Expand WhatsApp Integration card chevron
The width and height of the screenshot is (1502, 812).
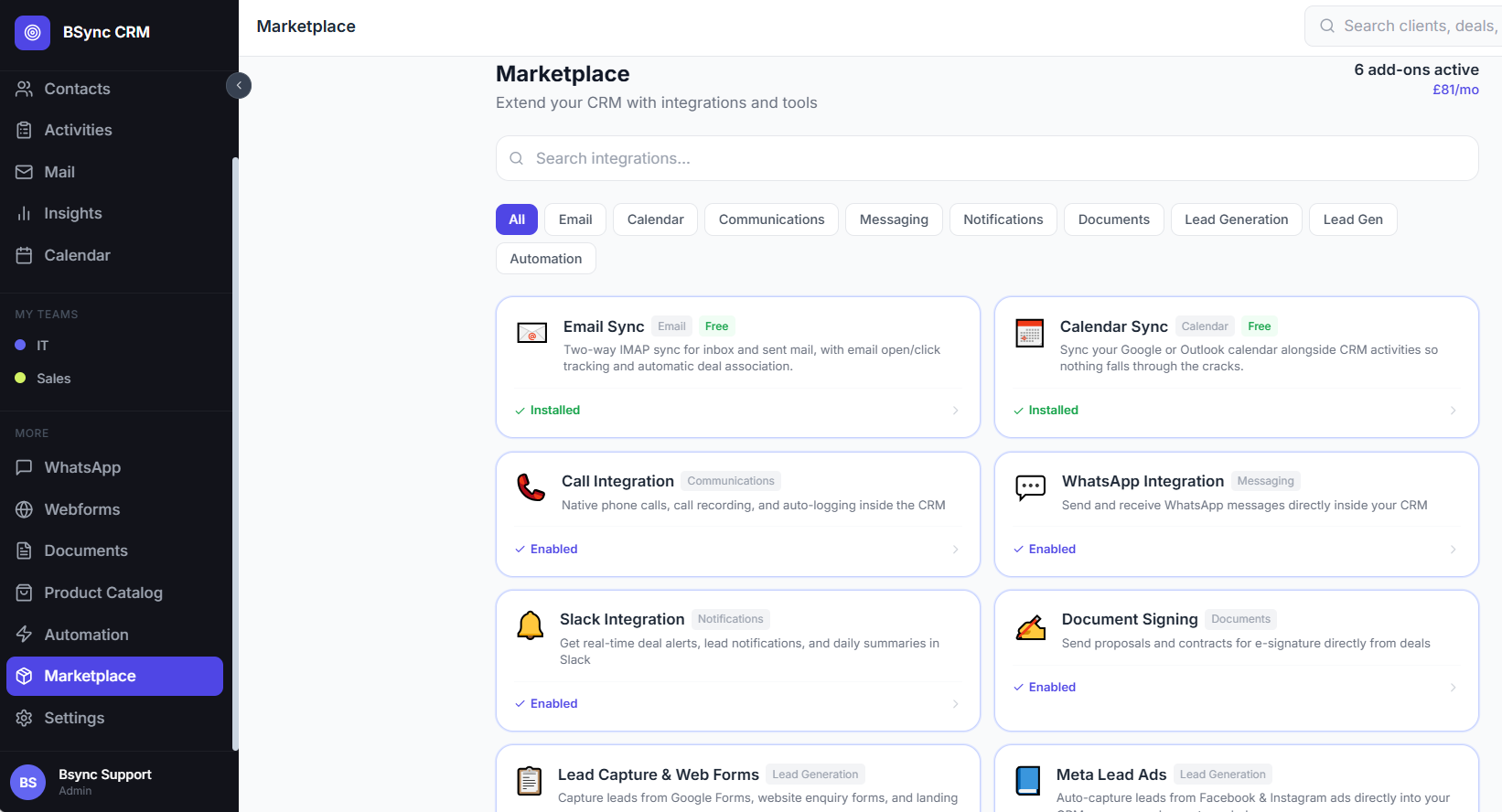click(x=1453, y=550)
